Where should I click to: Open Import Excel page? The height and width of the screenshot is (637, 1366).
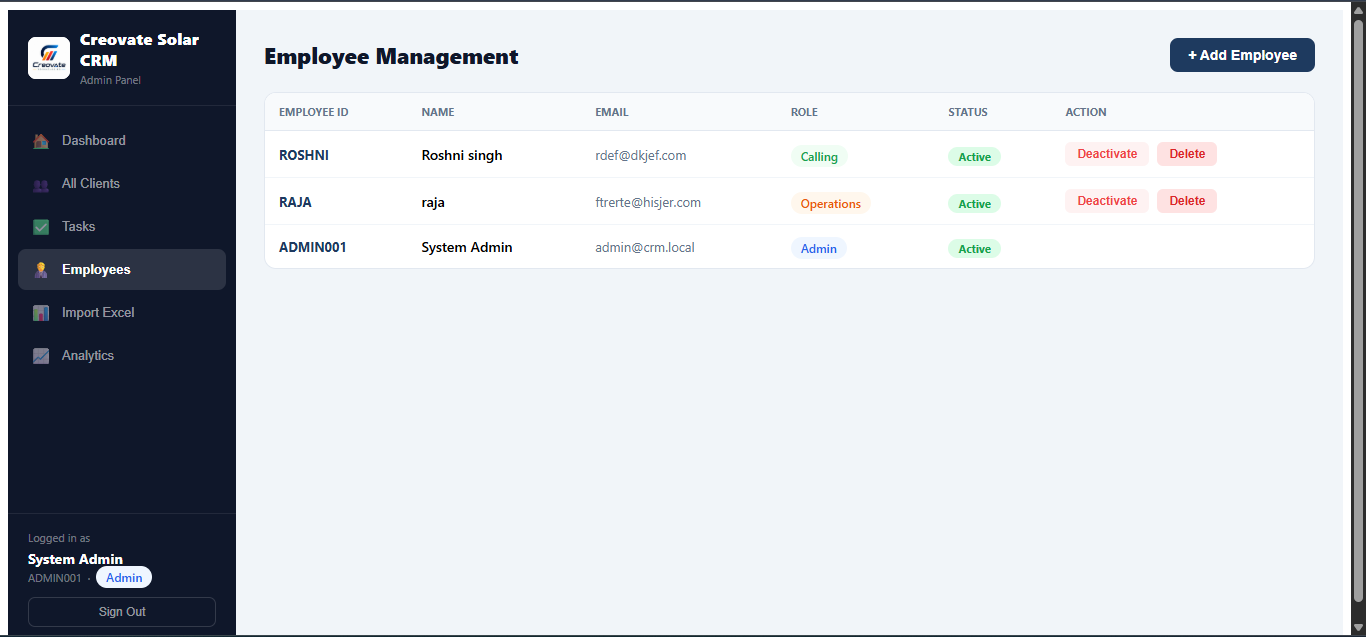point(122,313)
